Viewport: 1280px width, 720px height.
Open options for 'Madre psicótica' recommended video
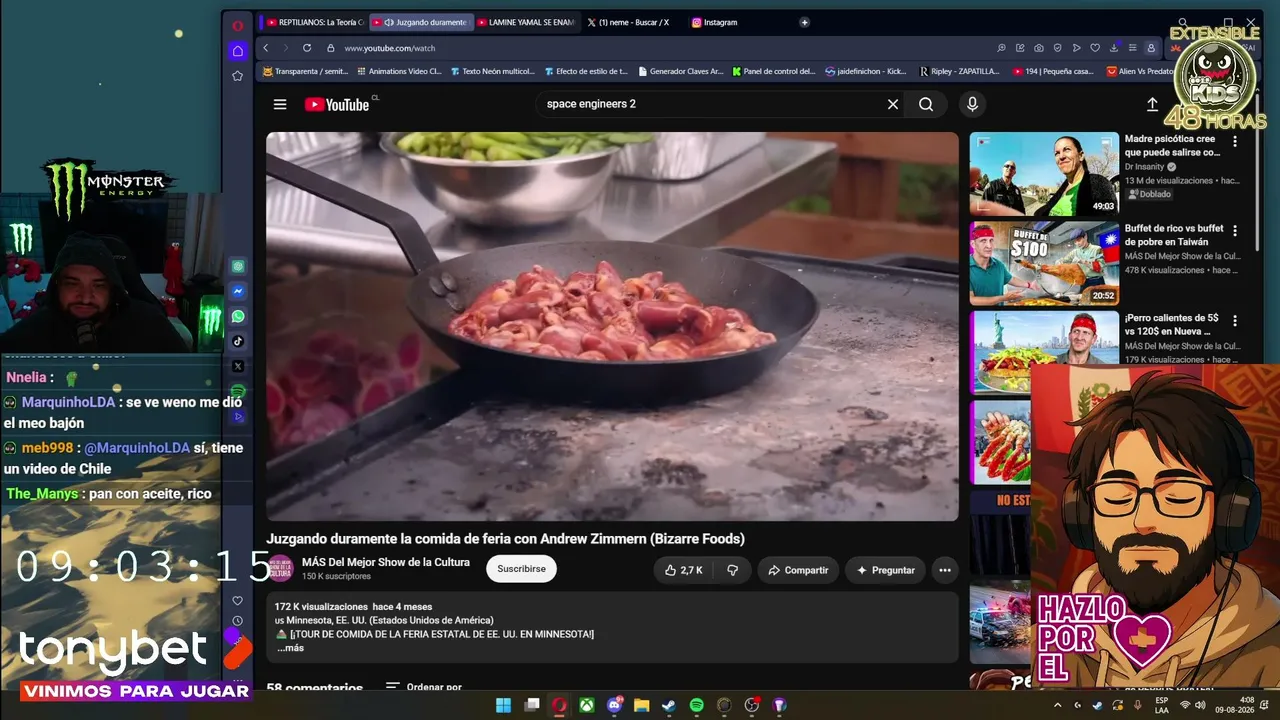1235,142
